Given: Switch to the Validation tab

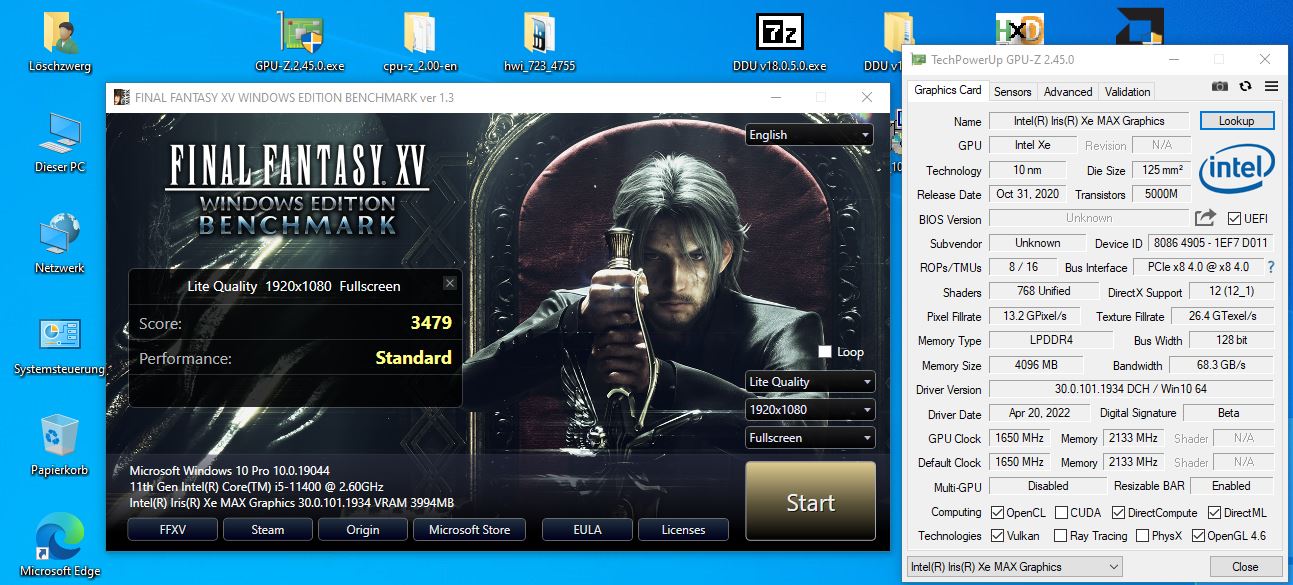Looking at the screenshot, I should pos(1127,91).
